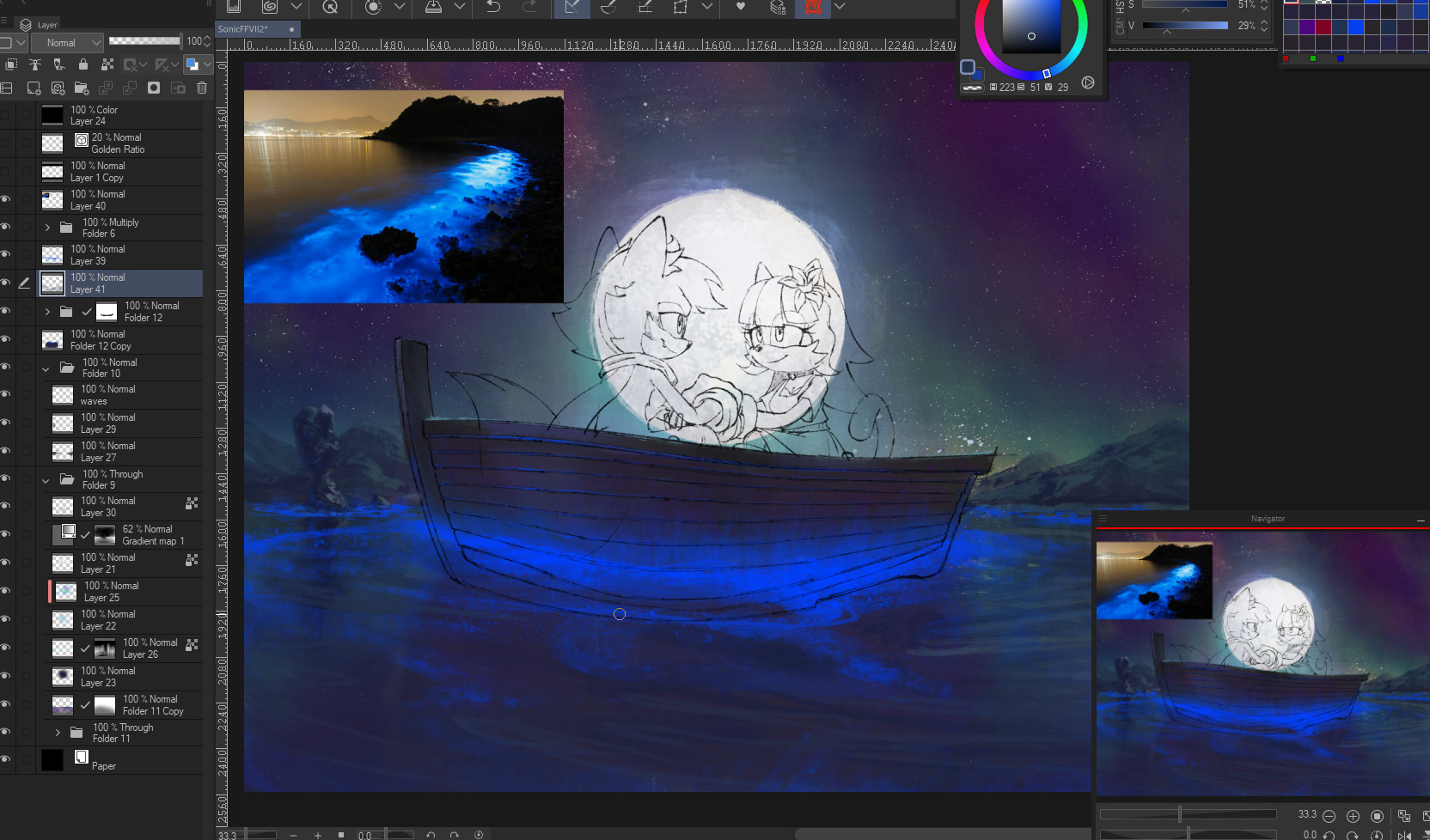Viewport: 1430px width, 840px height.
Task: Pick the bright blue swatch in color set
Action: coord(1356,27)
